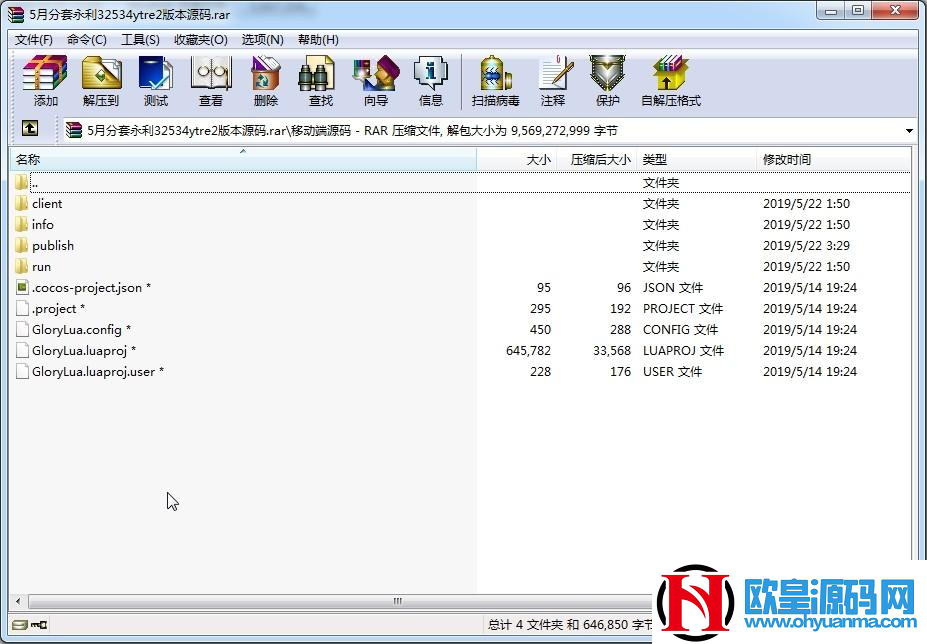The height and width of the screenshot is (644, 927).
Task: Open the 选项(N) menu
Action: click(262, 40)
